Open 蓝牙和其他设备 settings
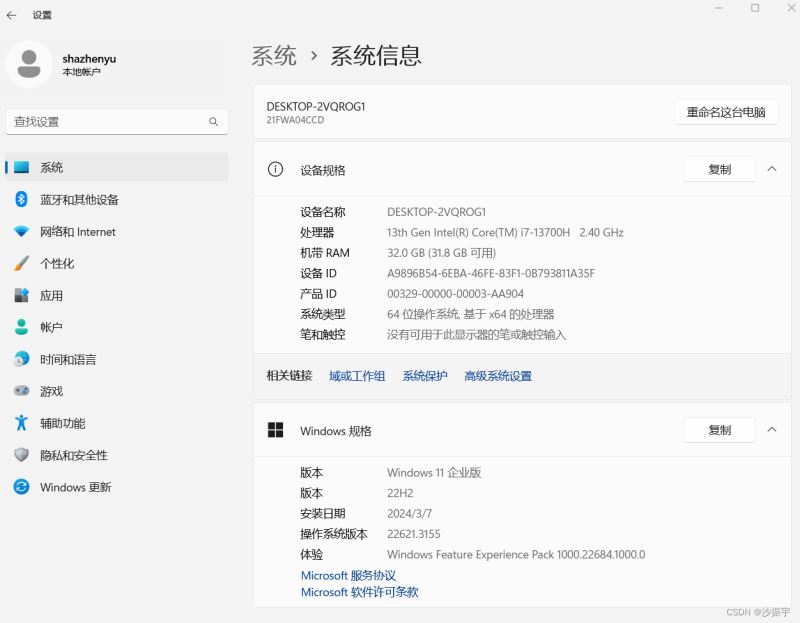 pos(117,199)
